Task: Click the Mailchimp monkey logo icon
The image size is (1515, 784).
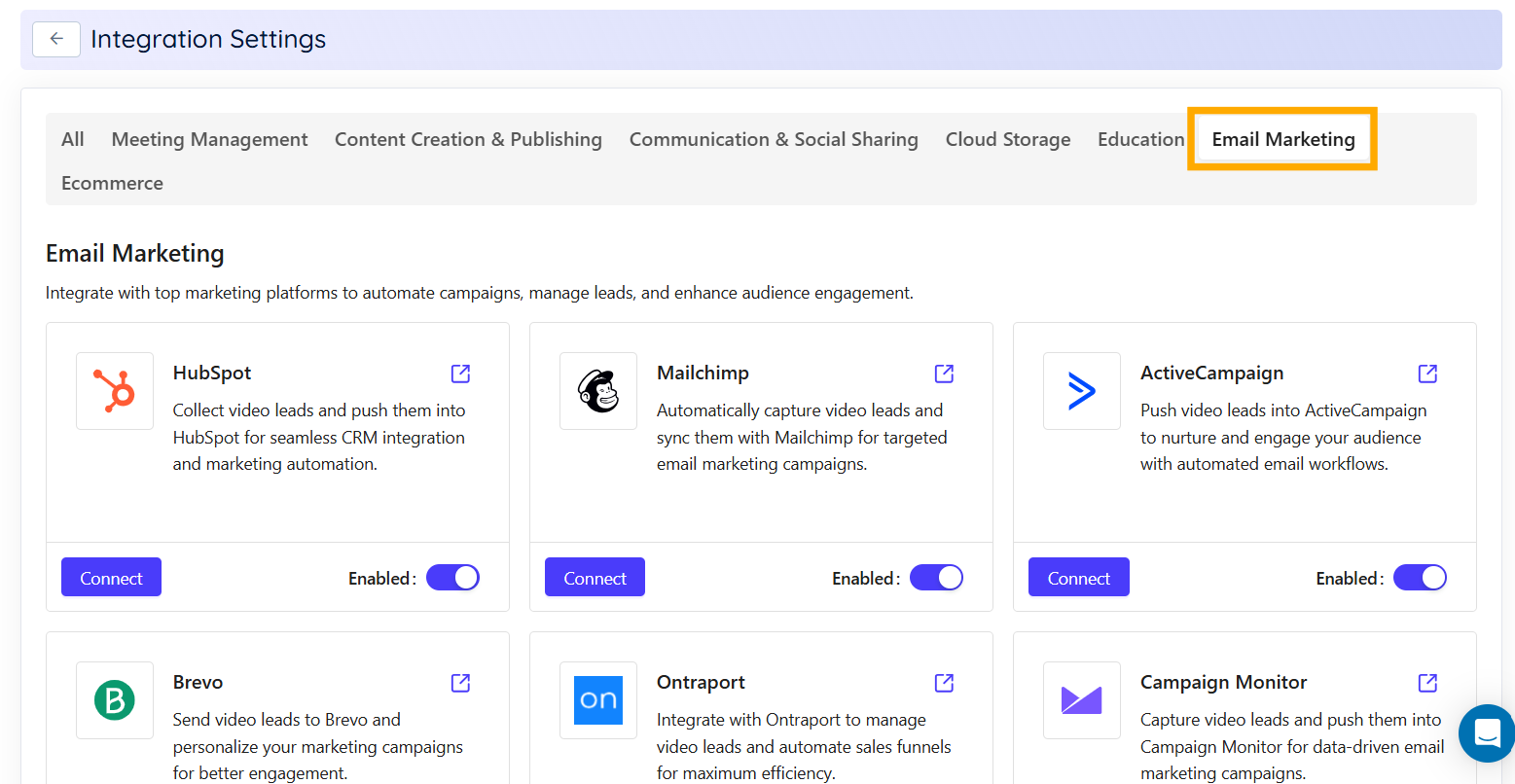Action: [x=597, y=391]
